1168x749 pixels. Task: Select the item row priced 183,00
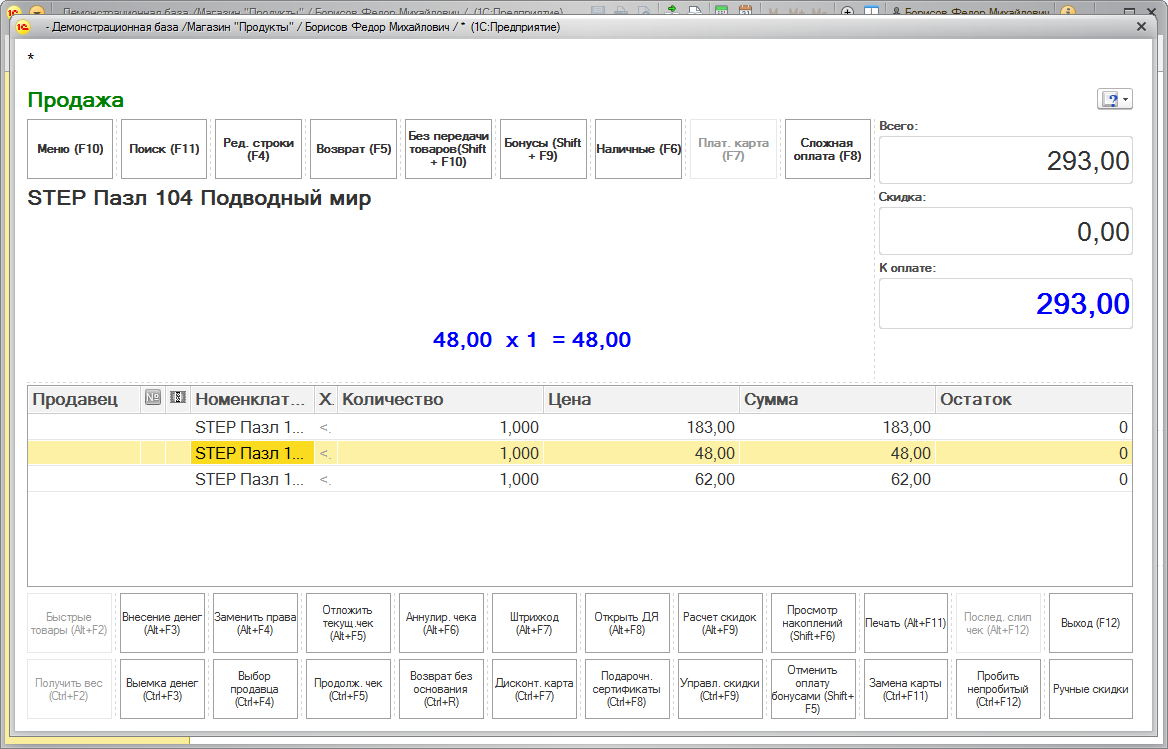point(580,427)
